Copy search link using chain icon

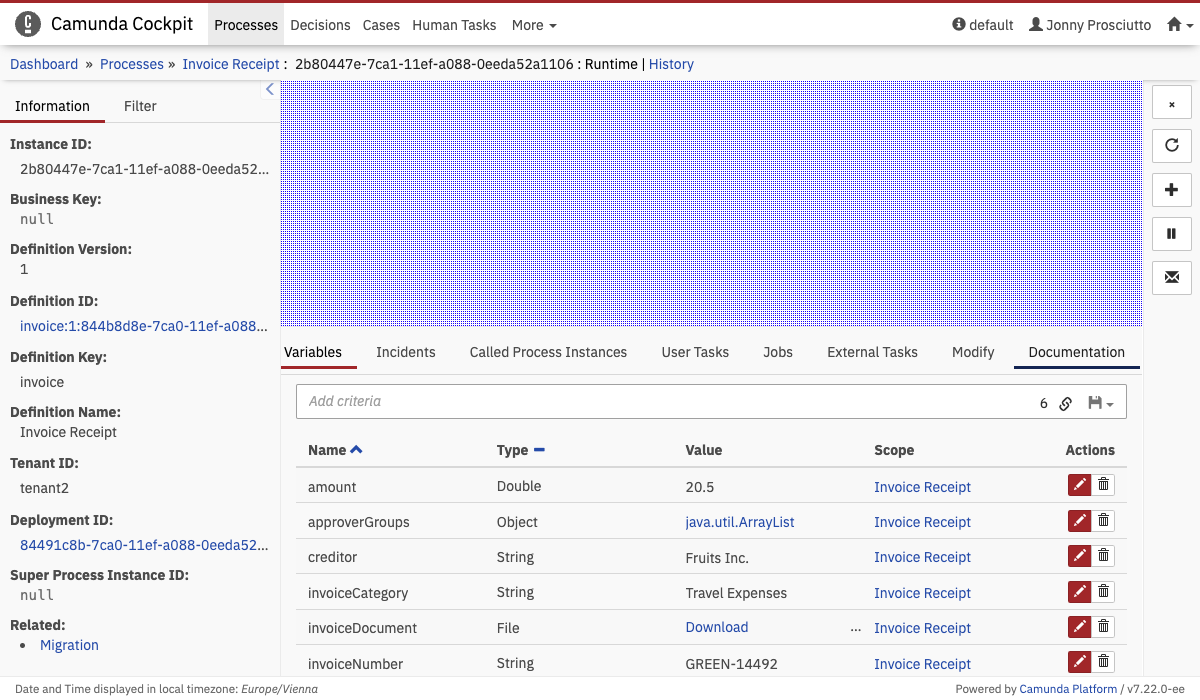tap(1066, 403)
